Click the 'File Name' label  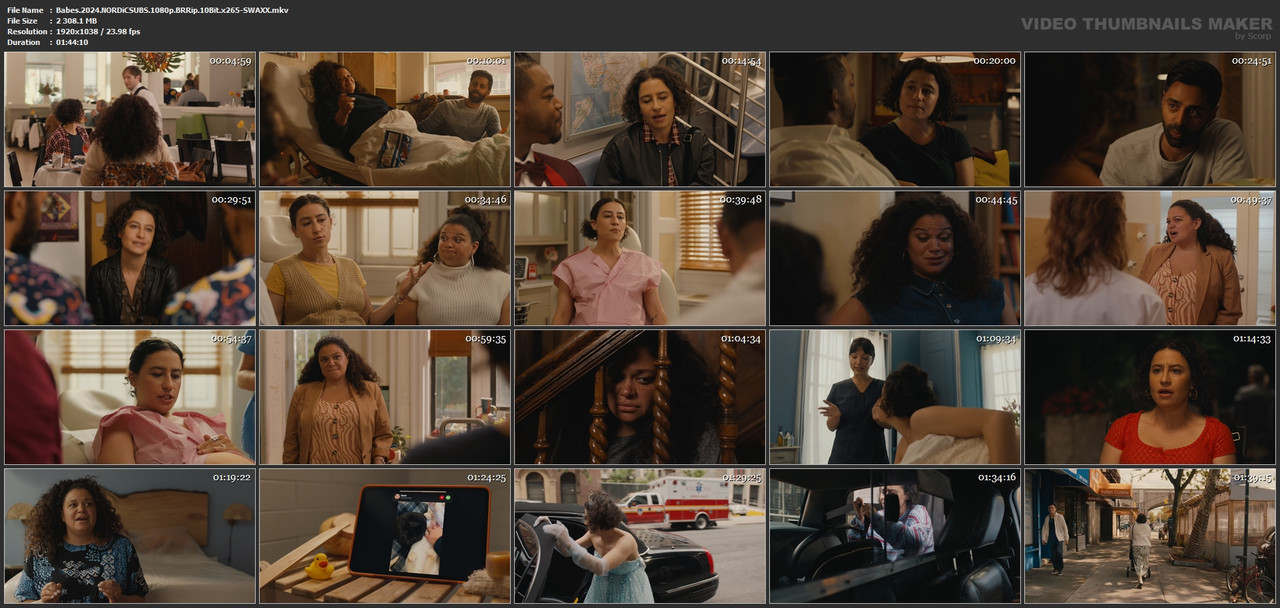[x=25, y=9]
